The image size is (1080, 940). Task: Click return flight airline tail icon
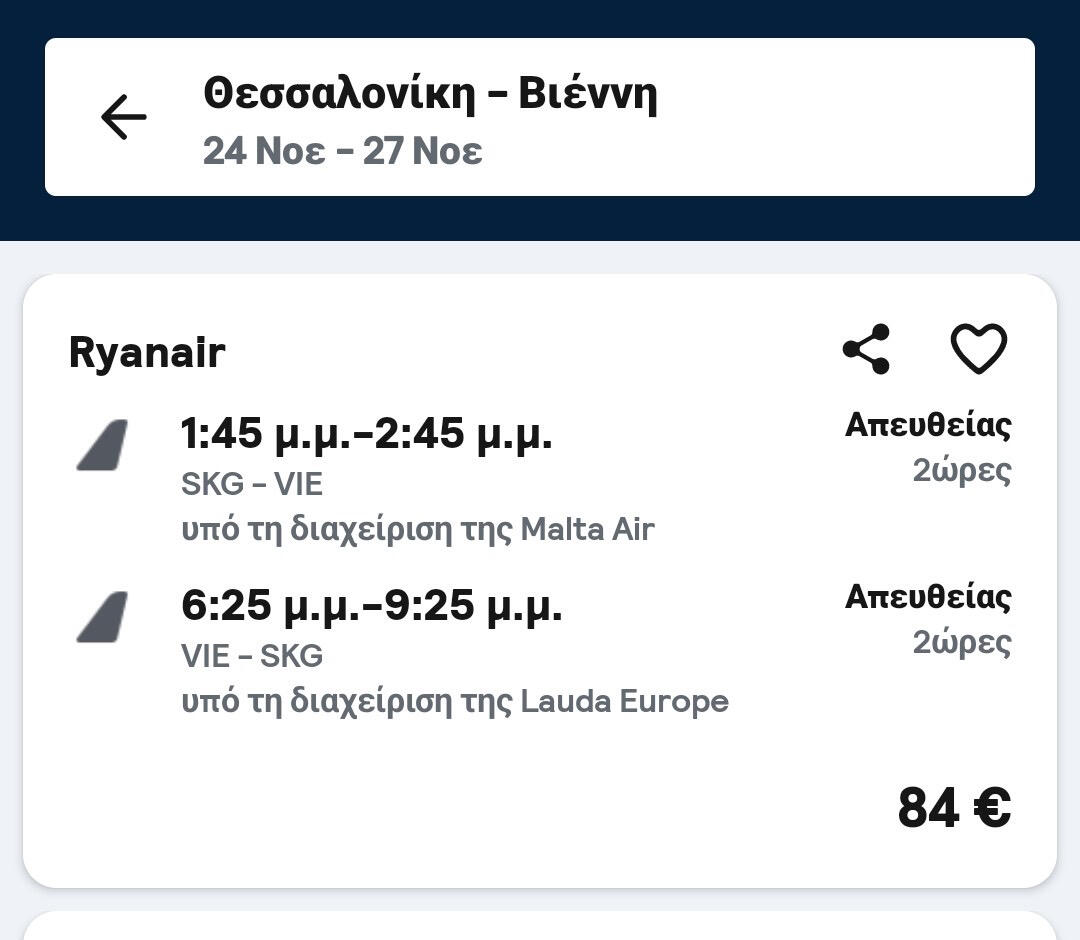103,617
